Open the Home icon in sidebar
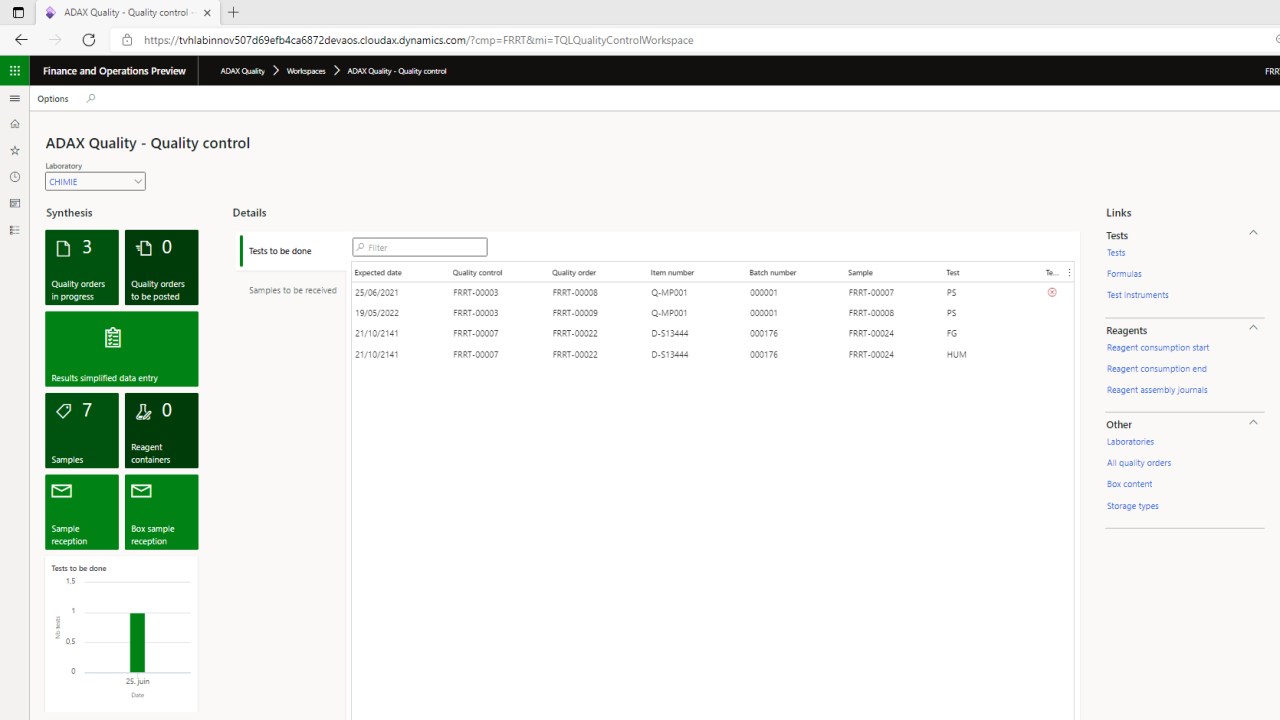This screenshot has height=720, width=1280. coord(15,124)
